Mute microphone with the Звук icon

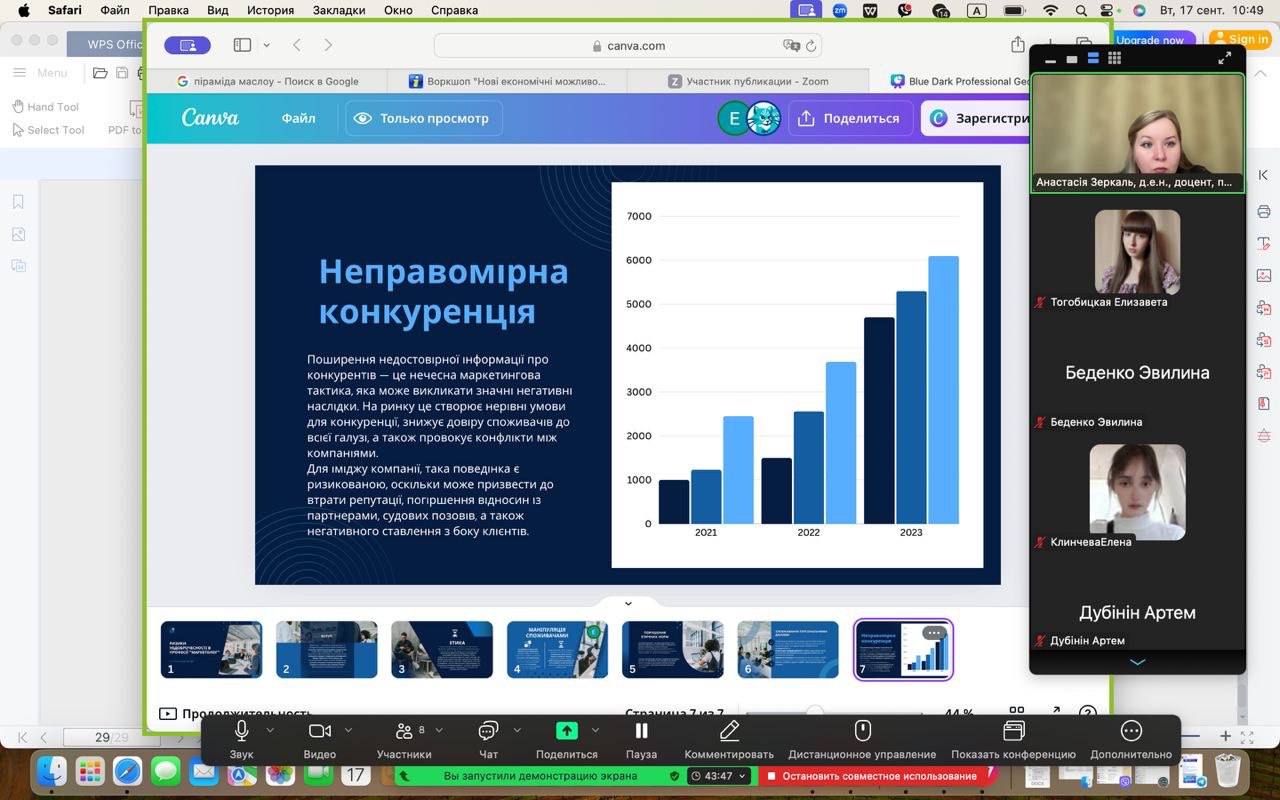[x=241, y=731]
